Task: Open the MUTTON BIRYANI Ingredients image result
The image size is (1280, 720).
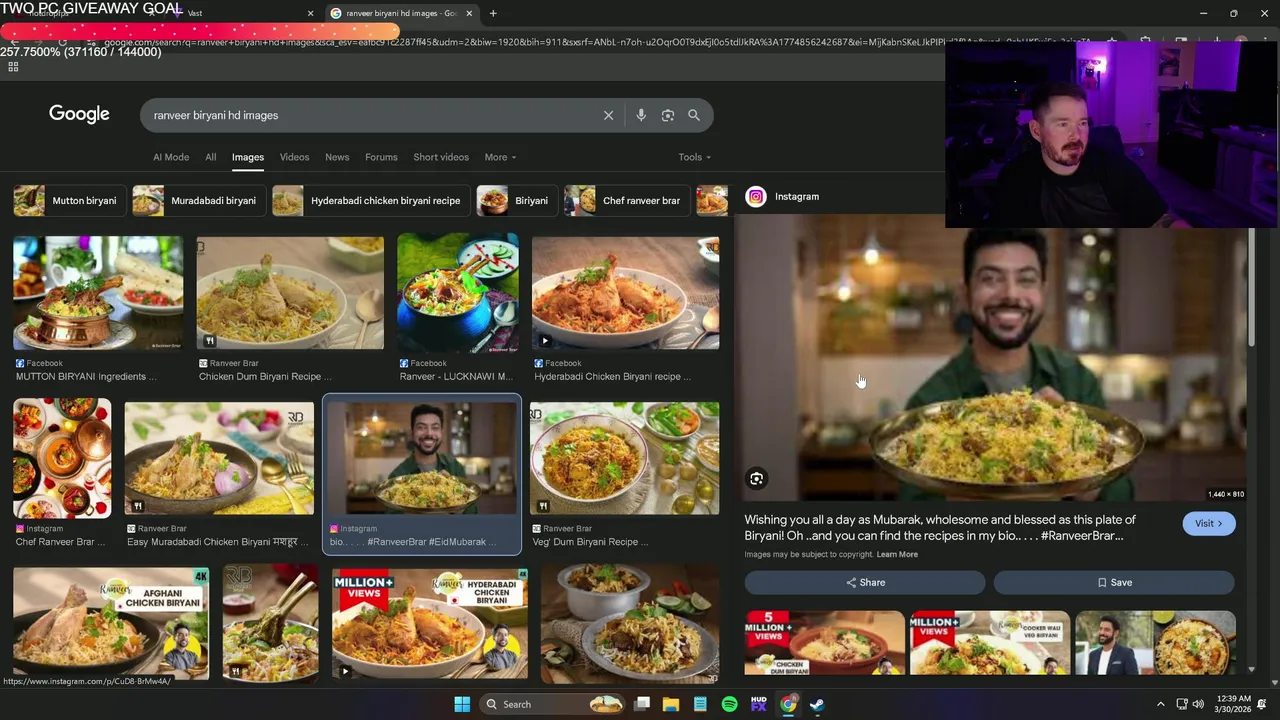Action: click(98, 293)
